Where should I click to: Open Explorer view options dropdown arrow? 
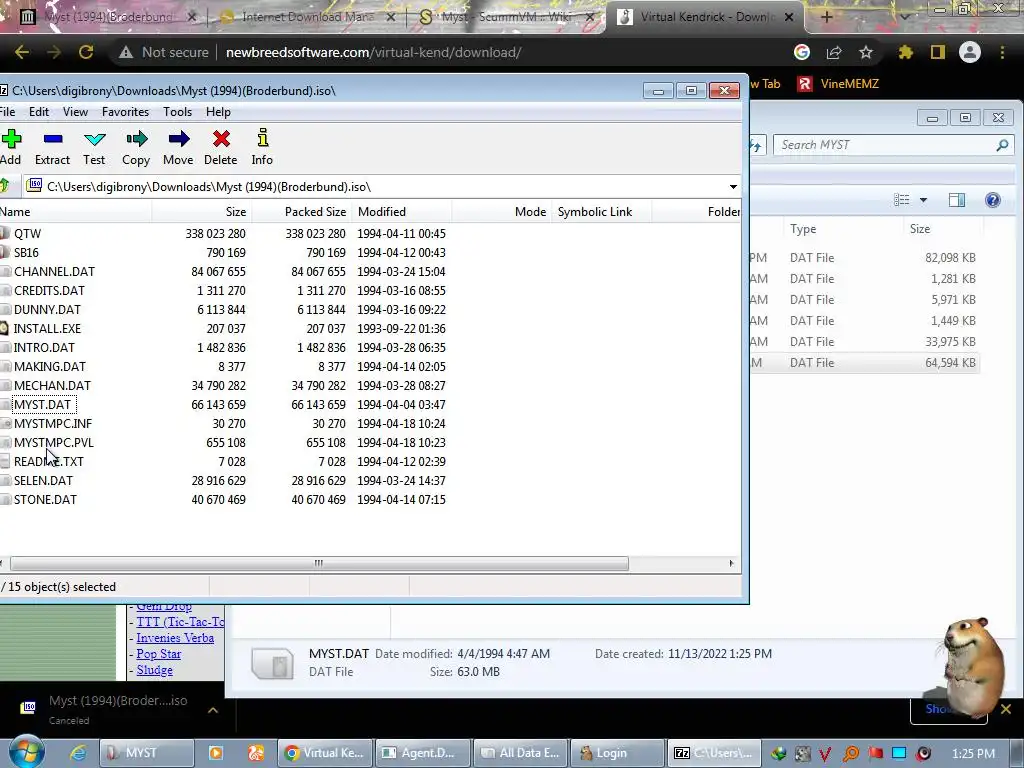923,200
